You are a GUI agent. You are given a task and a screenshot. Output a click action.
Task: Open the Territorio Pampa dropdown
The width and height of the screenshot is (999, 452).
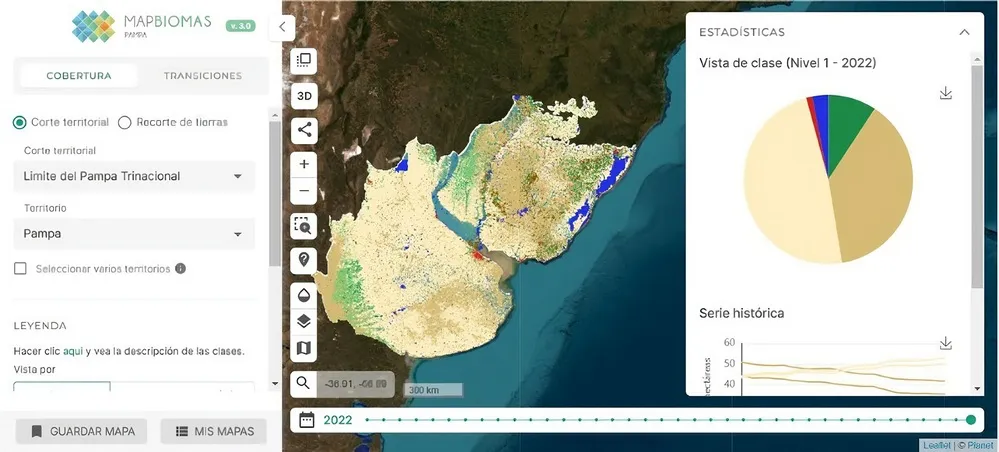(x=133, y=234)
